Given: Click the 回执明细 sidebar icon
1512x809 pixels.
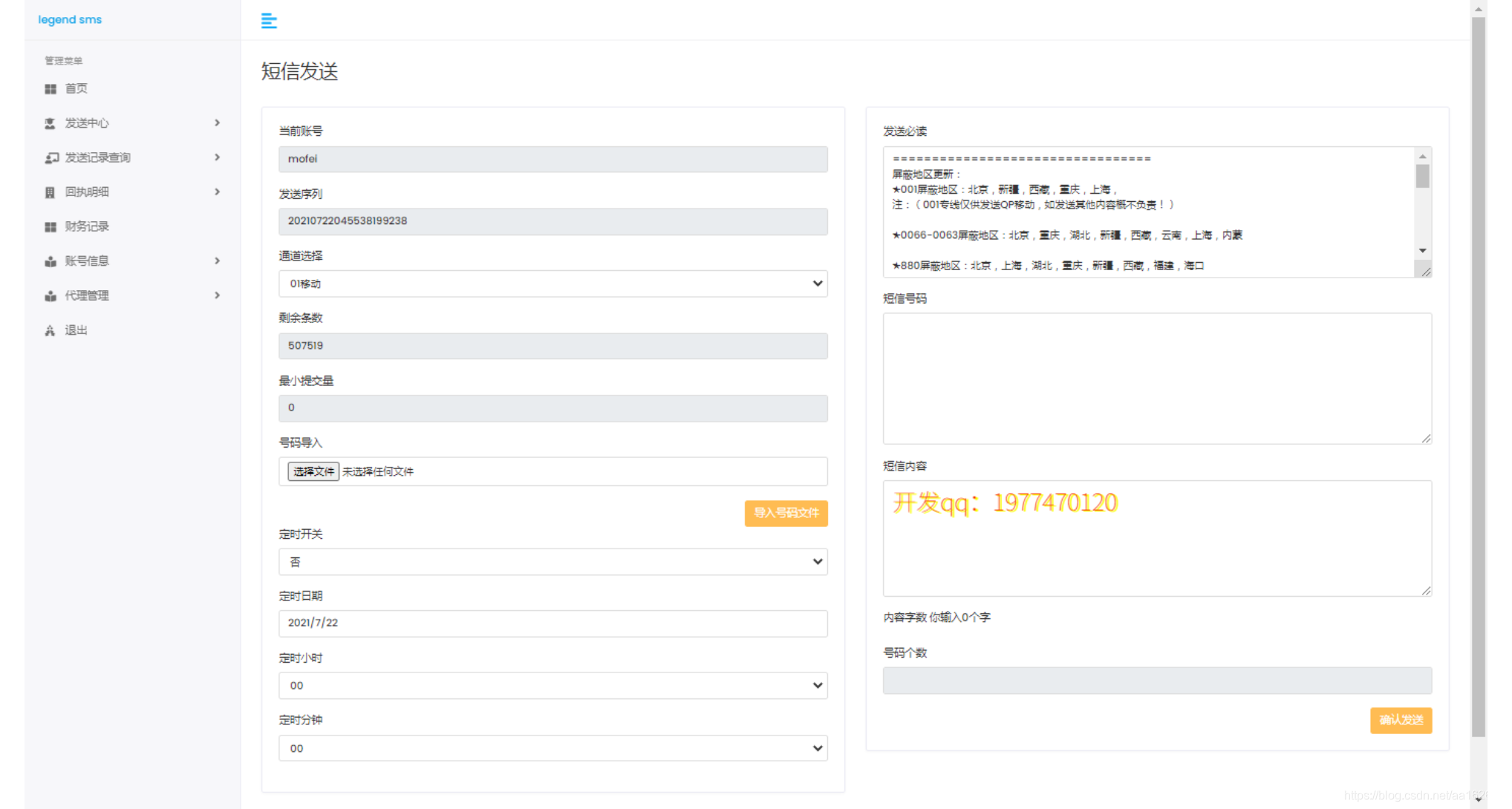Looking at the screenshot, I should tap(50, 192).
